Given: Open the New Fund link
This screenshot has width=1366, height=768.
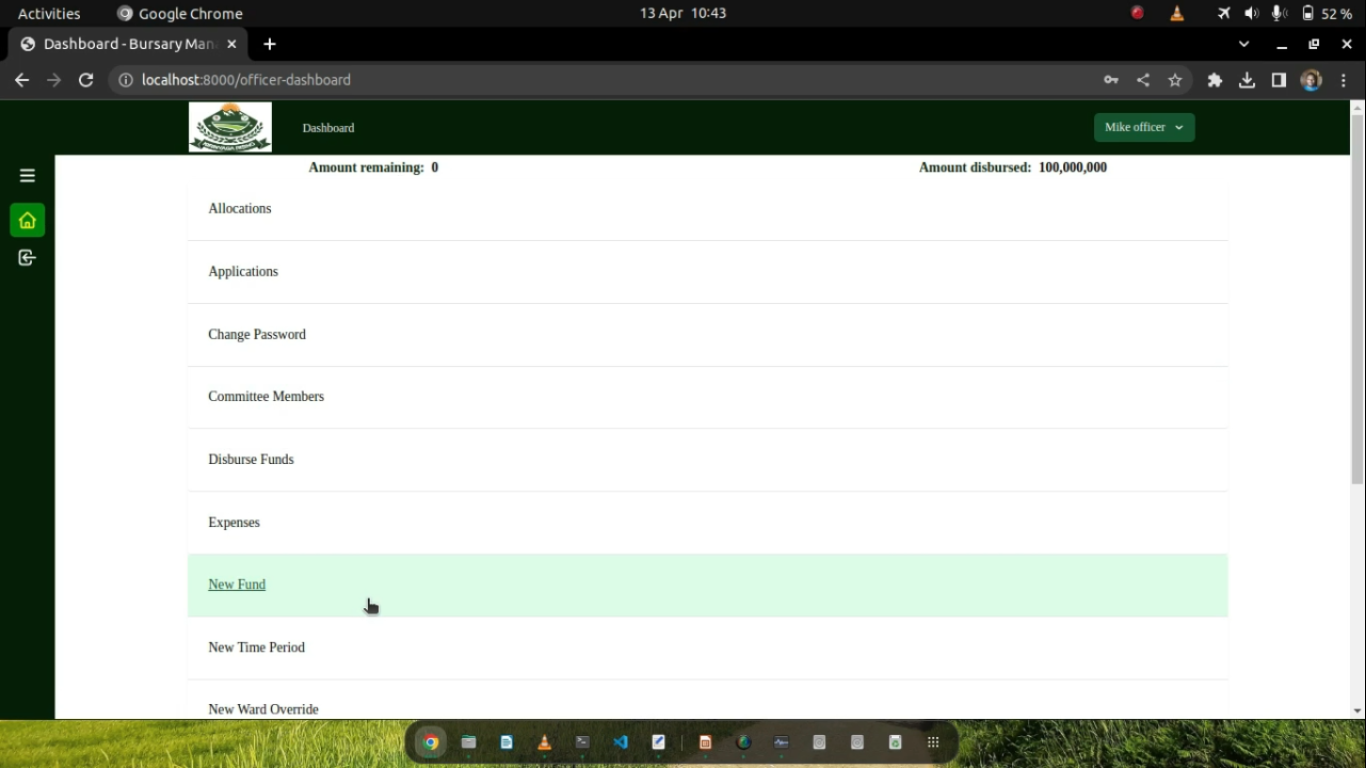Looking at the screenshot, I should tap(236, 584).
